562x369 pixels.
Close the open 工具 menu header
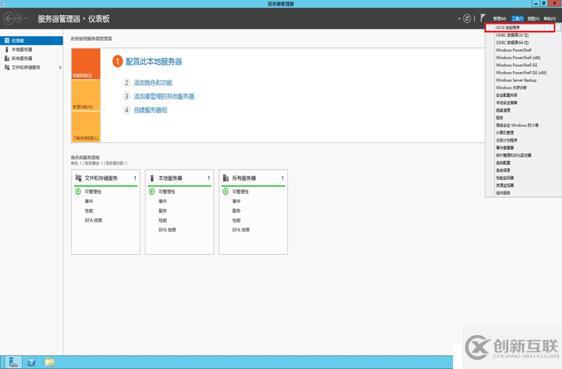(517, 19)
